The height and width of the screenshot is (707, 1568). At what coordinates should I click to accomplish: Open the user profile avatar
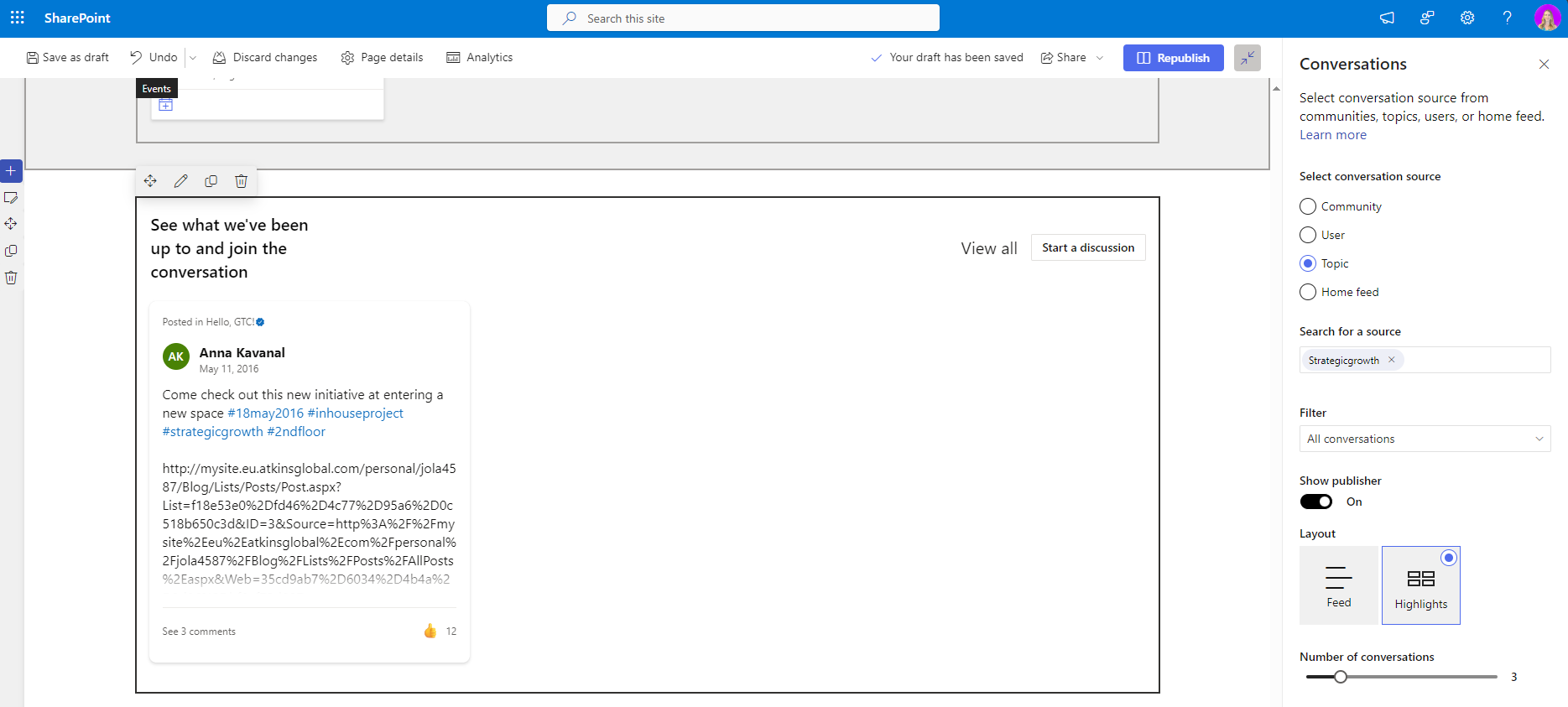[1547, 18]
